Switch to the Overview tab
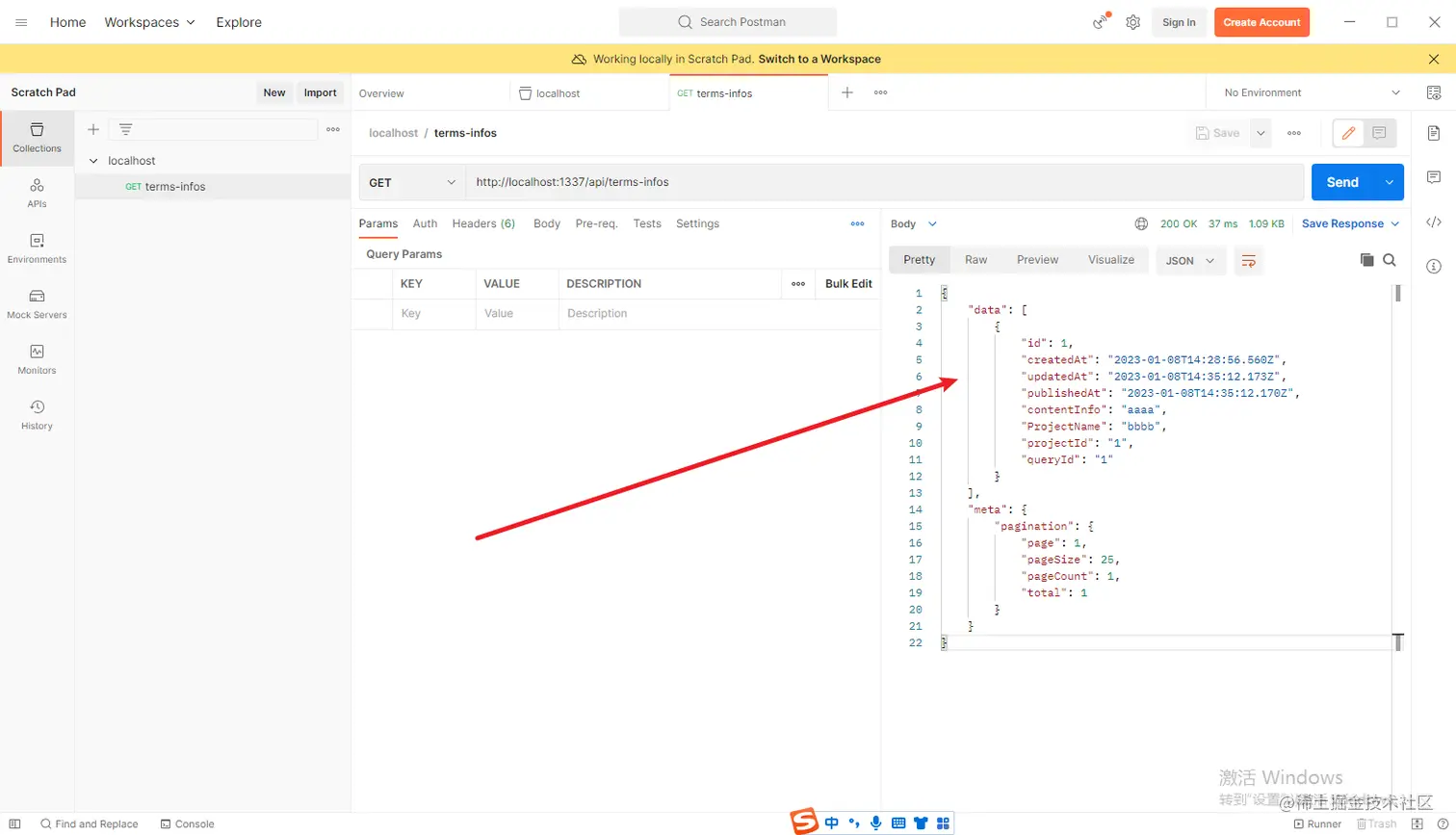The width and height of the screenshot is (1456, 835). (381, 93)
